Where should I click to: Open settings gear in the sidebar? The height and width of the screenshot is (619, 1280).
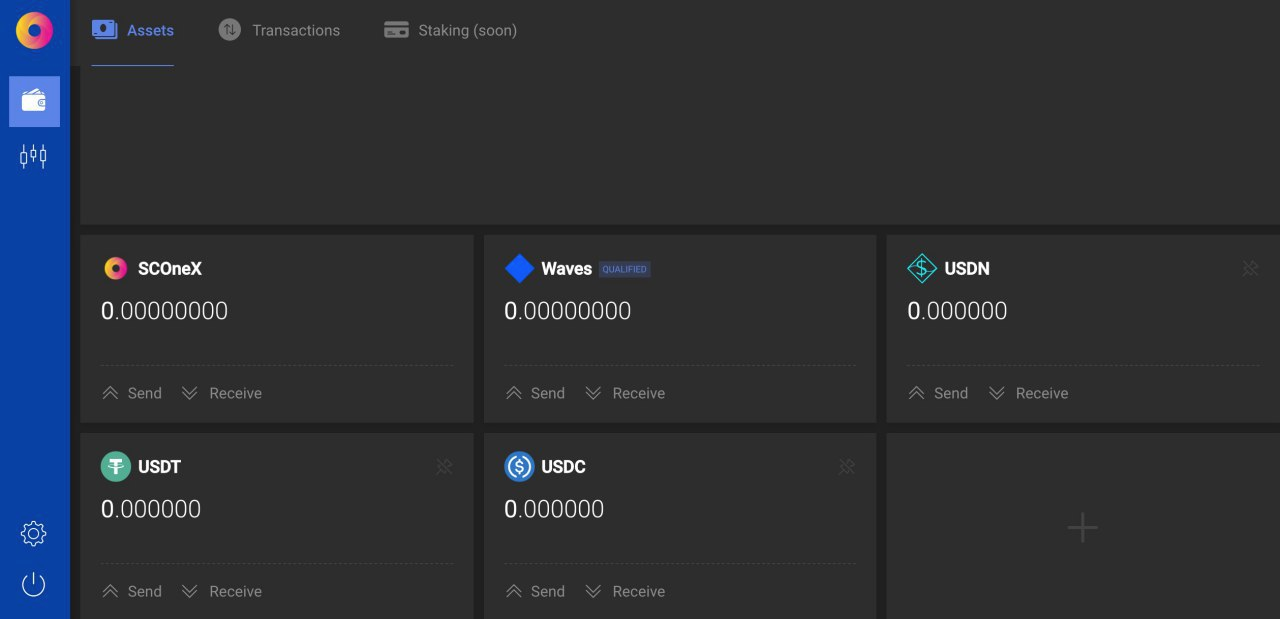(34, 533)
